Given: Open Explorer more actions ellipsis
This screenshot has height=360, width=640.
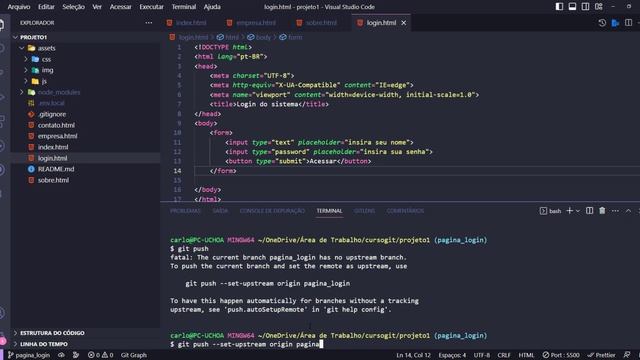Looking at the screenshot, I should pos(149,23).
